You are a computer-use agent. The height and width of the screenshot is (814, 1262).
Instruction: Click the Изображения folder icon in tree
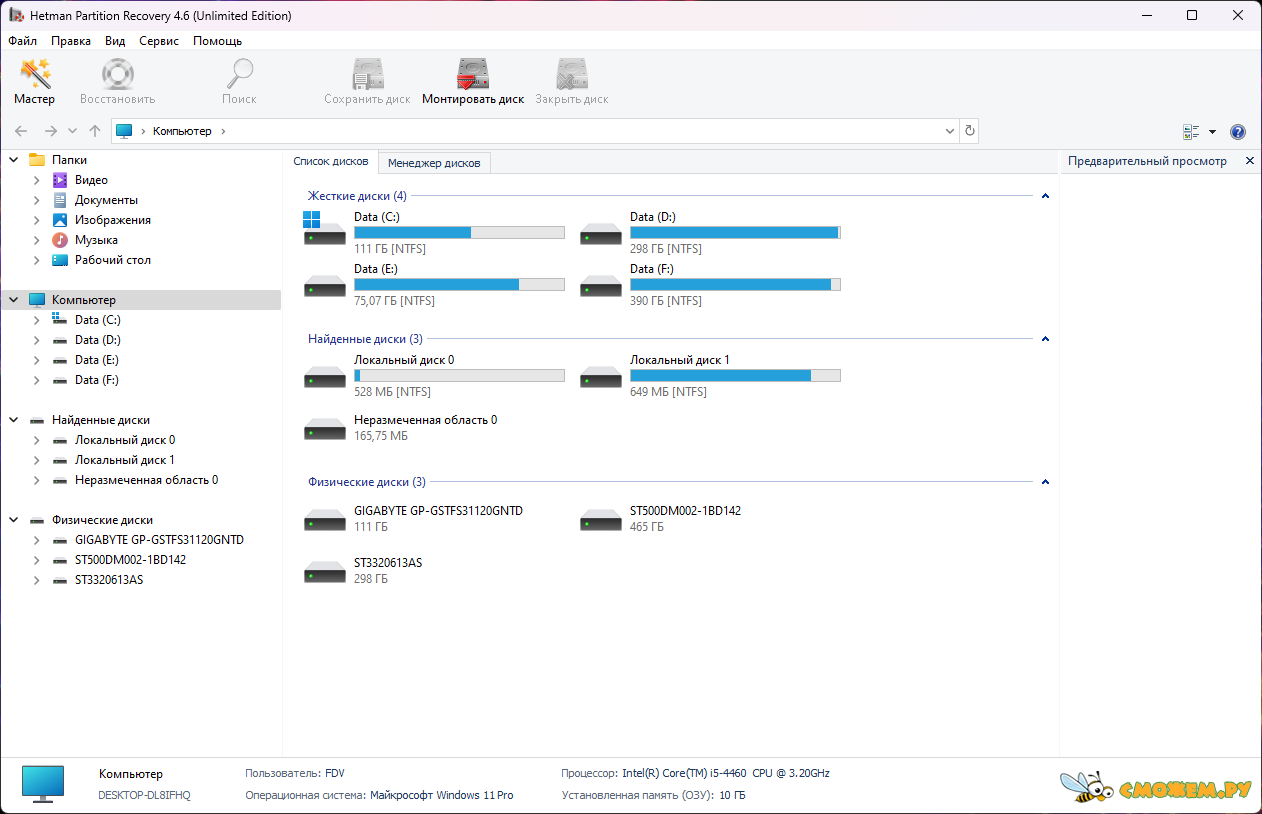[x=60, y=220]
